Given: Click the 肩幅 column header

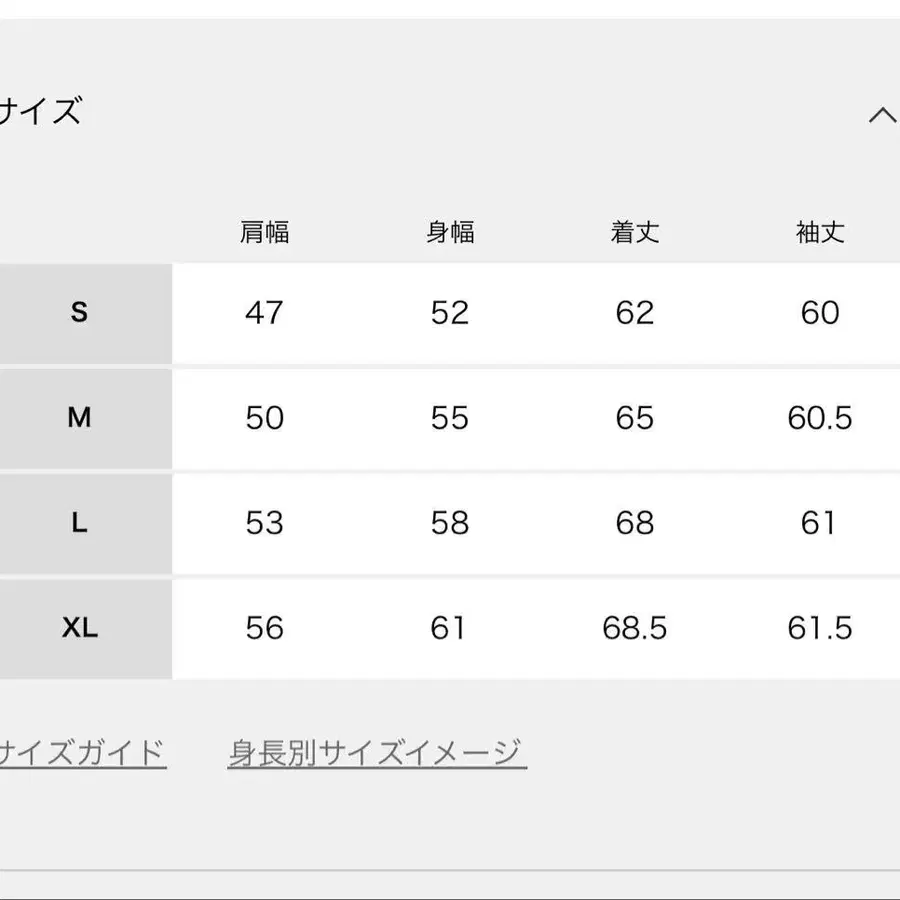Looking at the screenshot, I should point(265,232).
